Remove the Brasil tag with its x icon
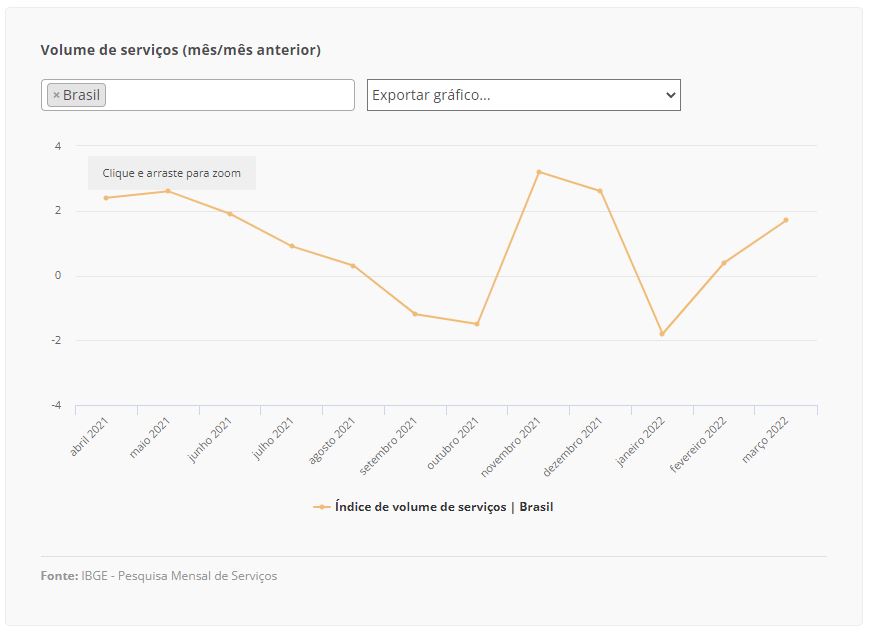Image resolution: width=872 pixels, height=633 pixels. point(56,95)
